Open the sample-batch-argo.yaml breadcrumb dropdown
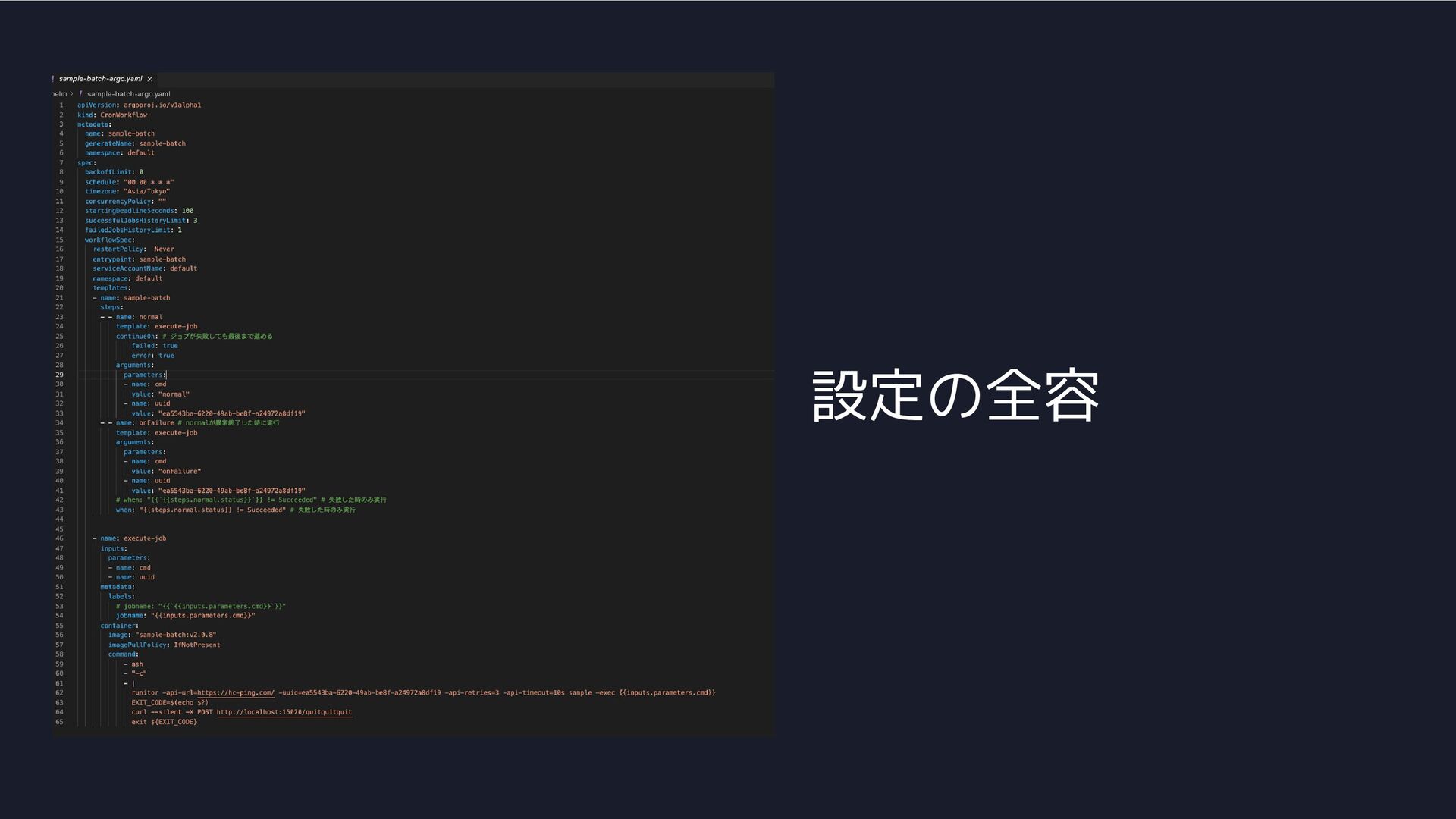The width and height of the screenshot is (1456, 819). (x=128, y=94)
